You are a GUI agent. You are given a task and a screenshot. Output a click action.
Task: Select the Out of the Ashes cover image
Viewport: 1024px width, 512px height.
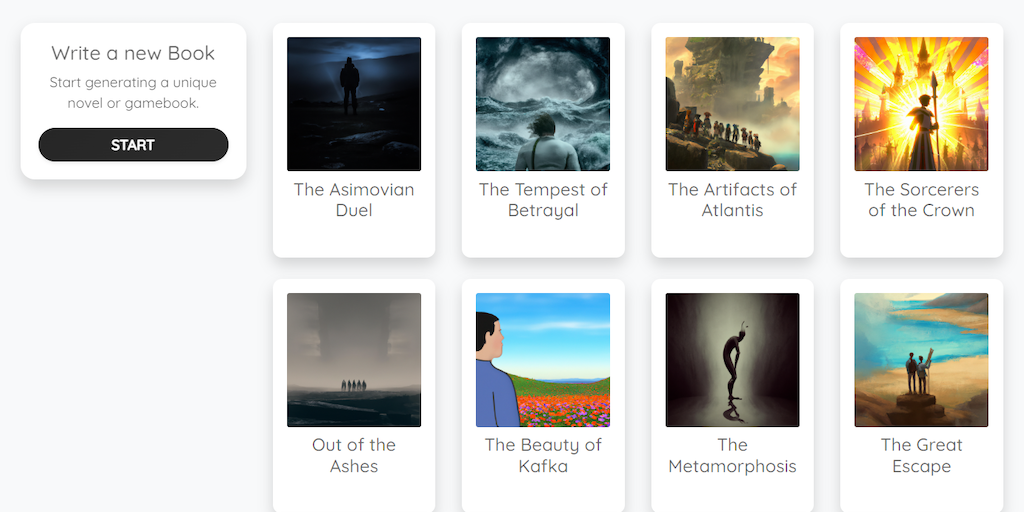coord(354,360)
